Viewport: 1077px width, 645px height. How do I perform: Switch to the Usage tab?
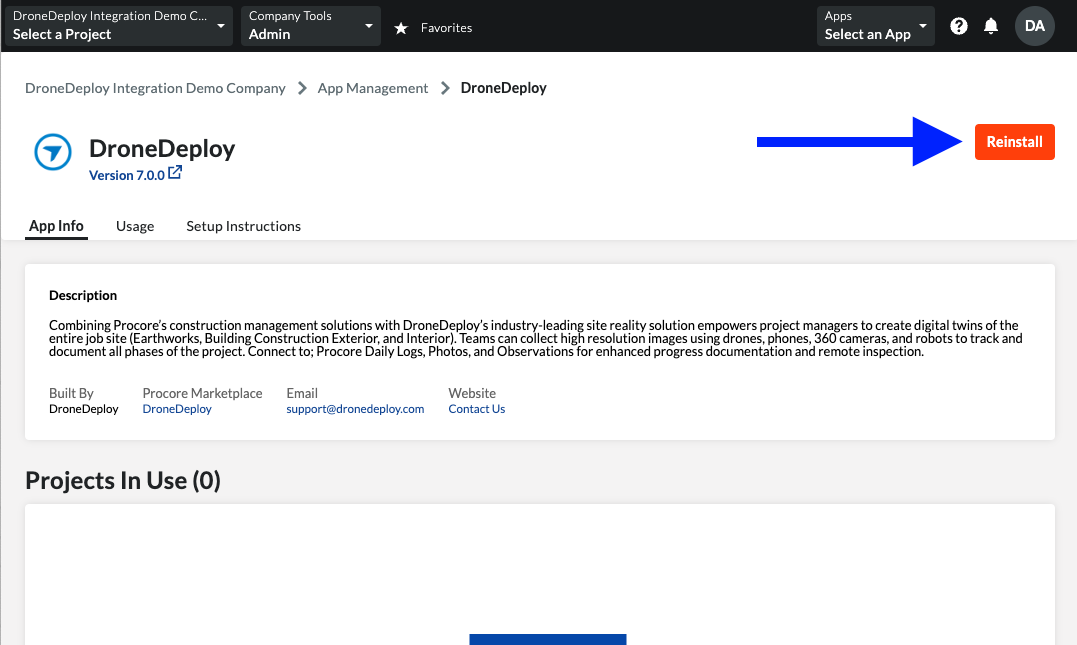click(135, 226)
